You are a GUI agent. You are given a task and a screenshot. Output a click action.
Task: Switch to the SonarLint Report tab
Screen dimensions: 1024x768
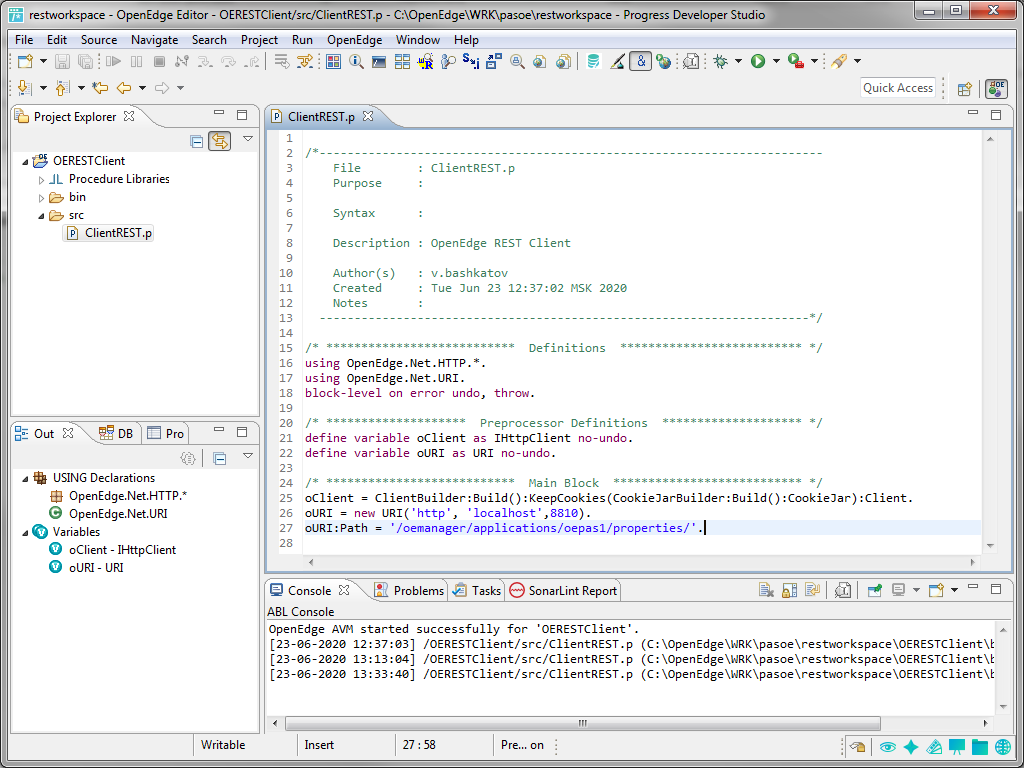click(564, 590)
